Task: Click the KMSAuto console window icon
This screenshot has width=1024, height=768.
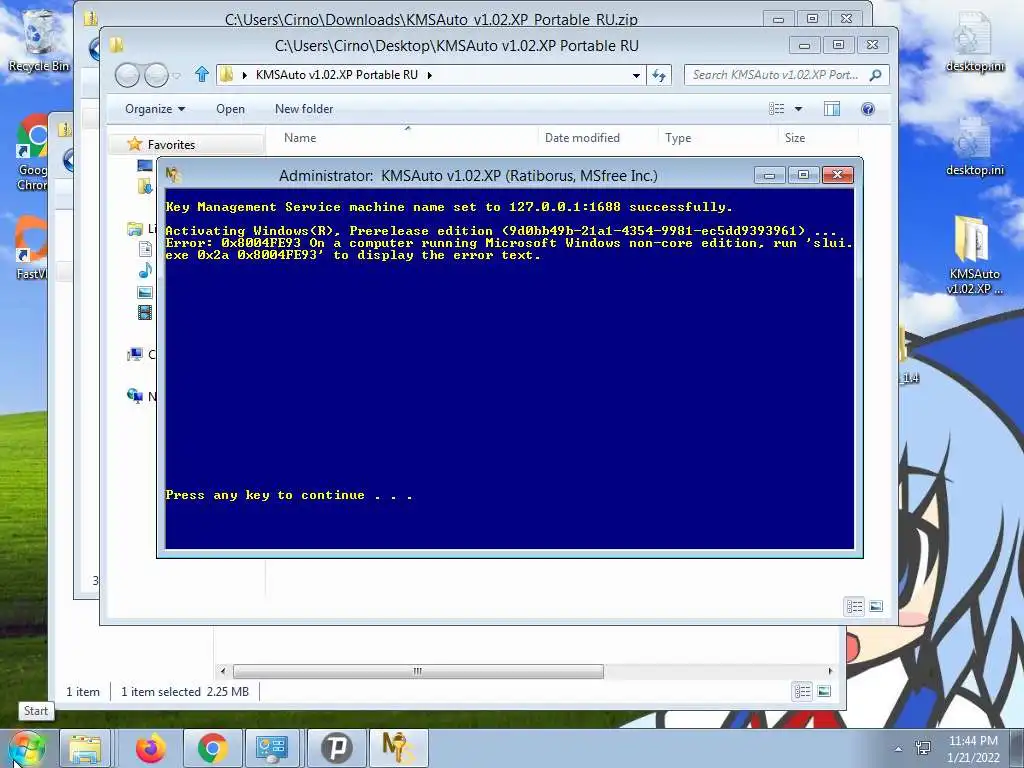Action: pyautogui.click(x=172, y=175)
